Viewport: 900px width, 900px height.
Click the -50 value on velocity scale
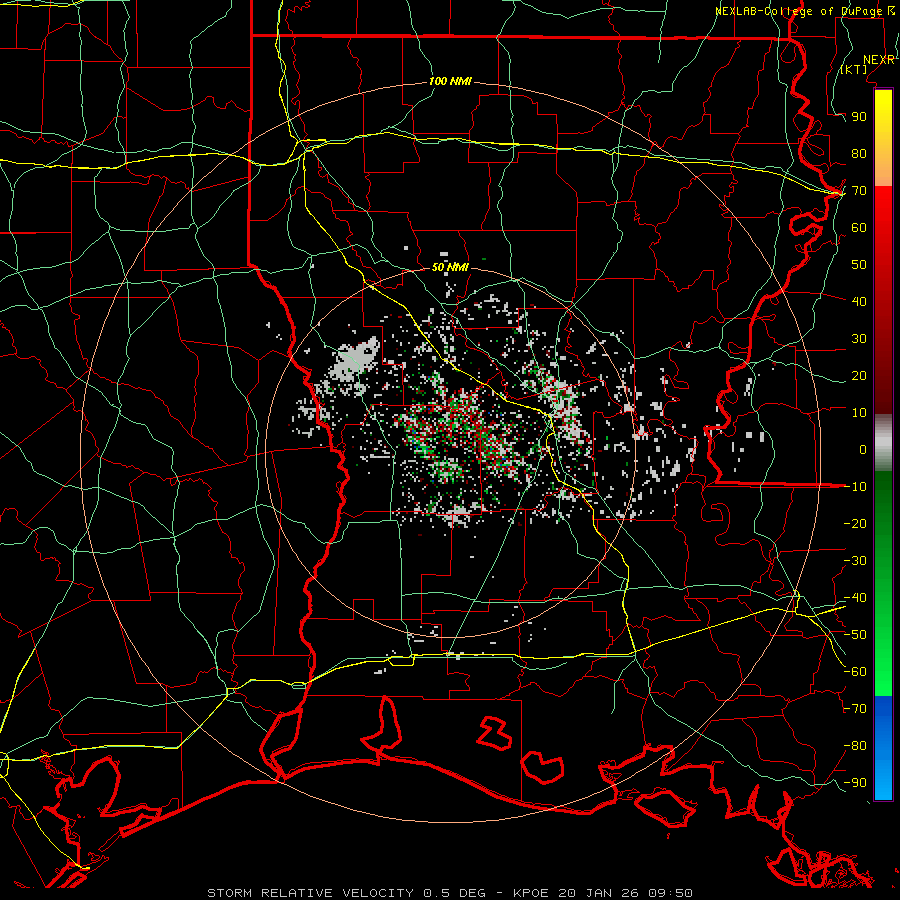click(855, 635)
